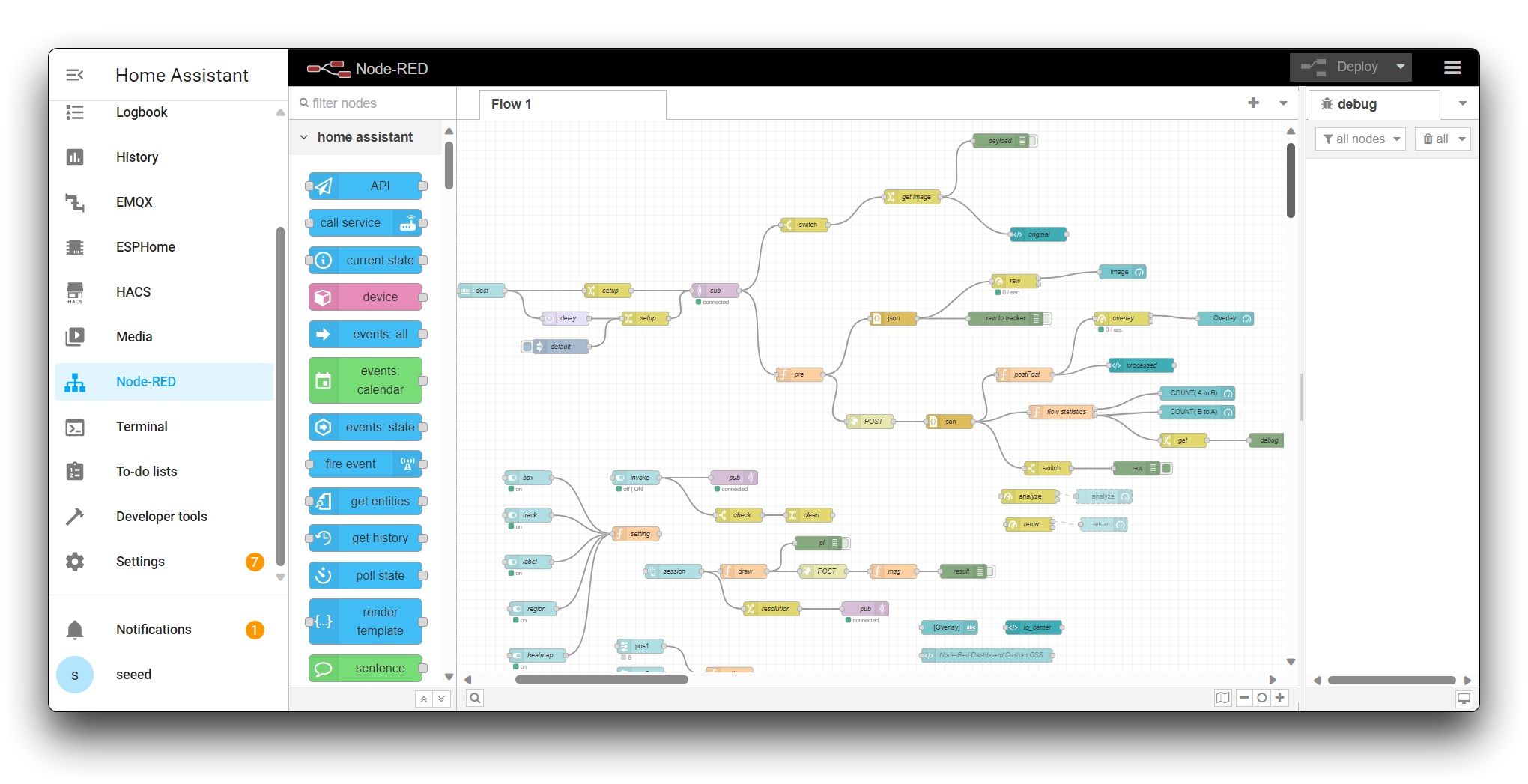The height and width of the screenshot is (784, 1528).
Task: Select the render template palette node
Action: (366, 622)
